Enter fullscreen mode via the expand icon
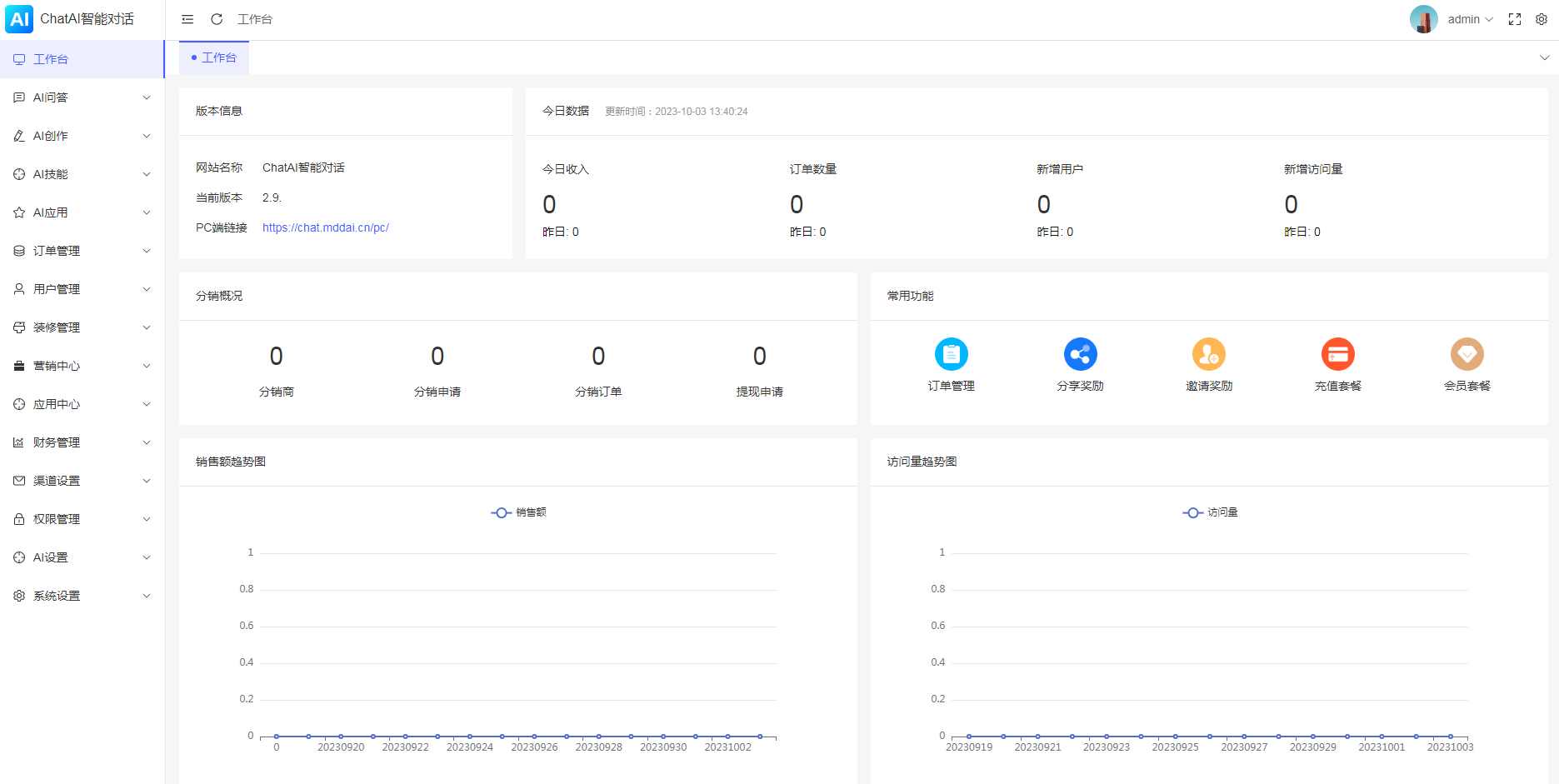Image resolution: width=1559 pixels, height=784 pixels. pos(1514,18)
